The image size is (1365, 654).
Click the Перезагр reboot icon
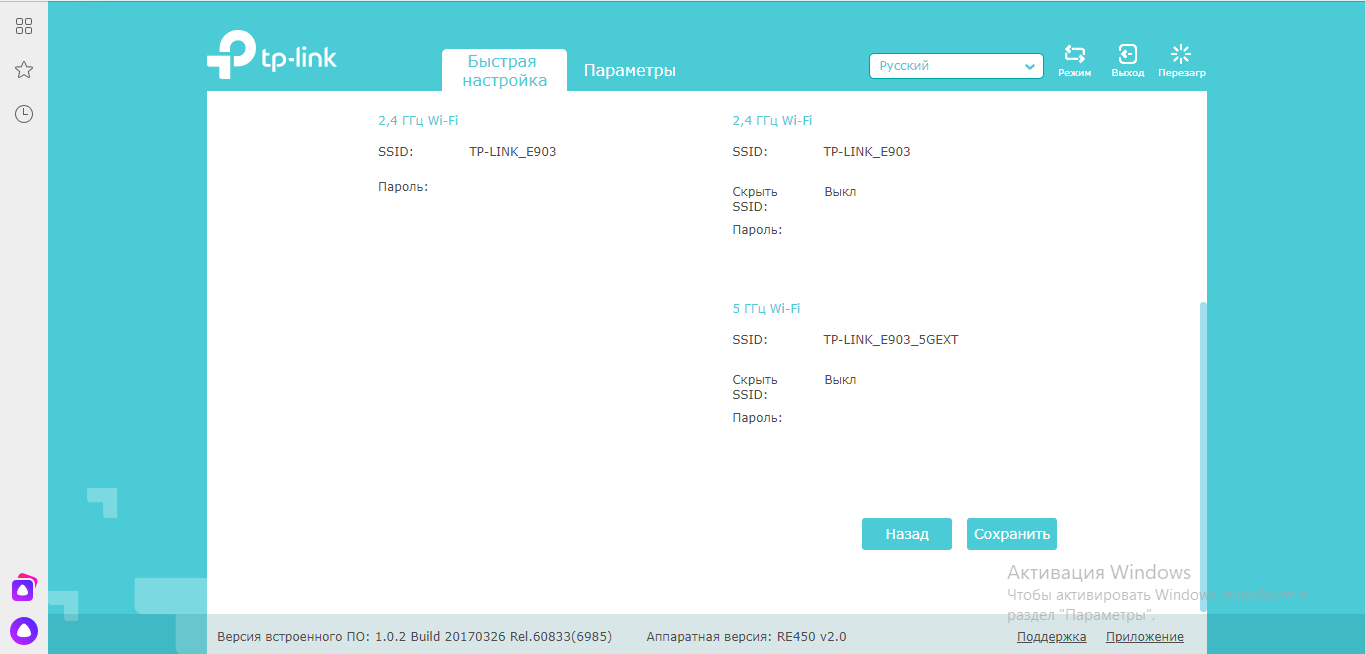(1182, 60)
